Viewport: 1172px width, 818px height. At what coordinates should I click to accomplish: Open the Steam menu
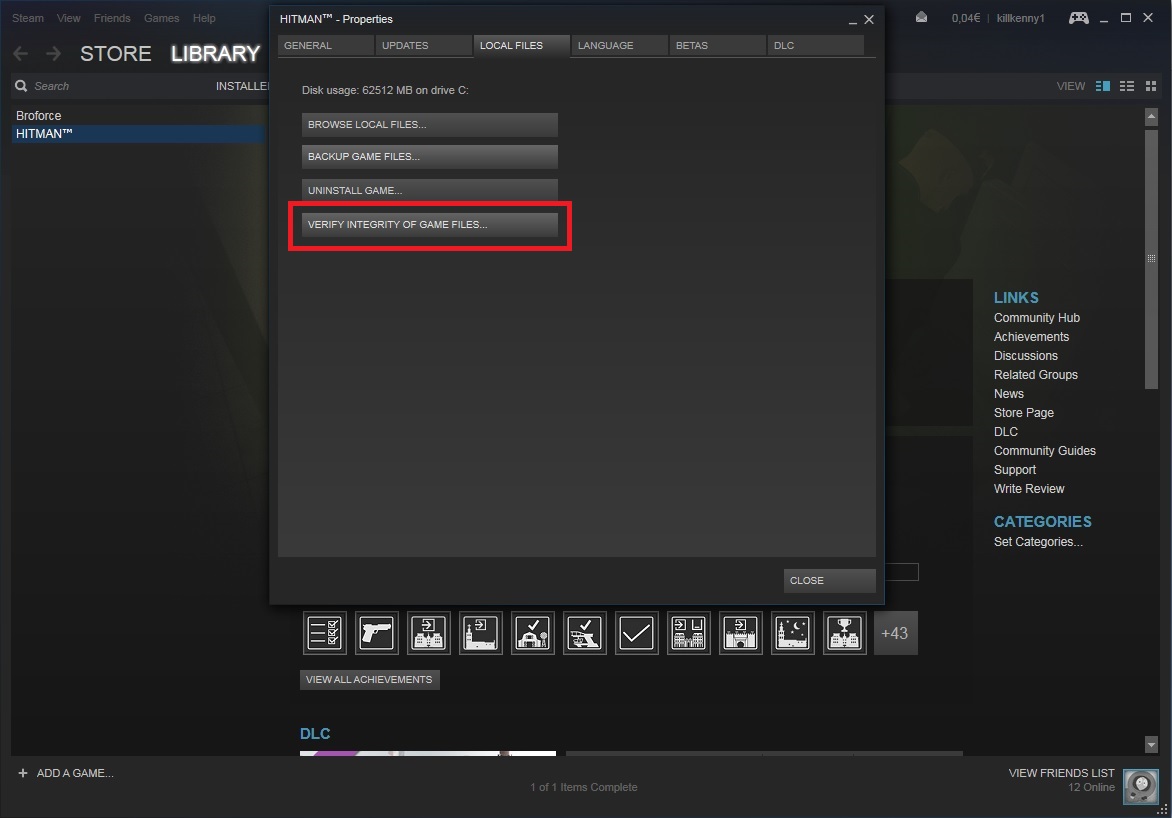[28, 18]
